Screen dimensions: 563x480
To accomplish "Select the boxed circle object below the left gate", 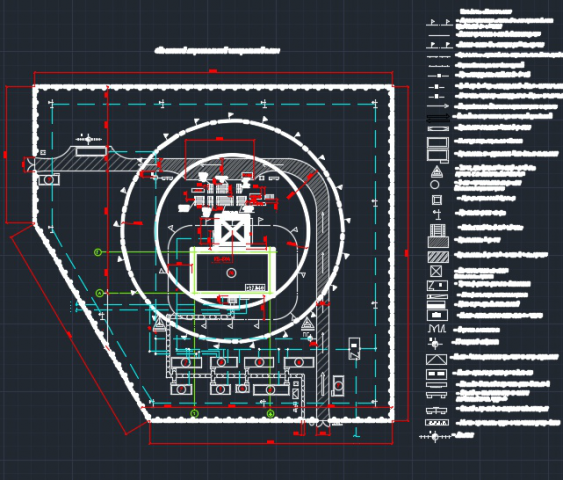I will (49, 180).
